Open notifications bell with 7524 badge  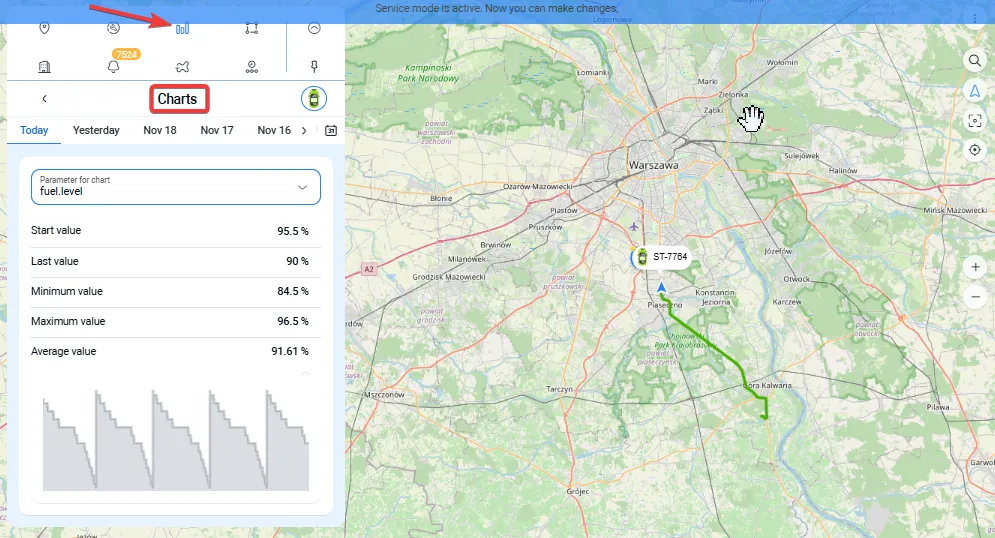point(114,67)
